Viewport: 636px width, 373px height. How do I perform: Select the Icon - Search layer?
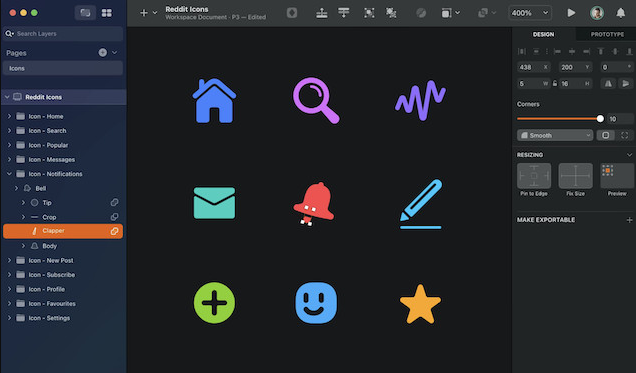click(x=64, y=131)
